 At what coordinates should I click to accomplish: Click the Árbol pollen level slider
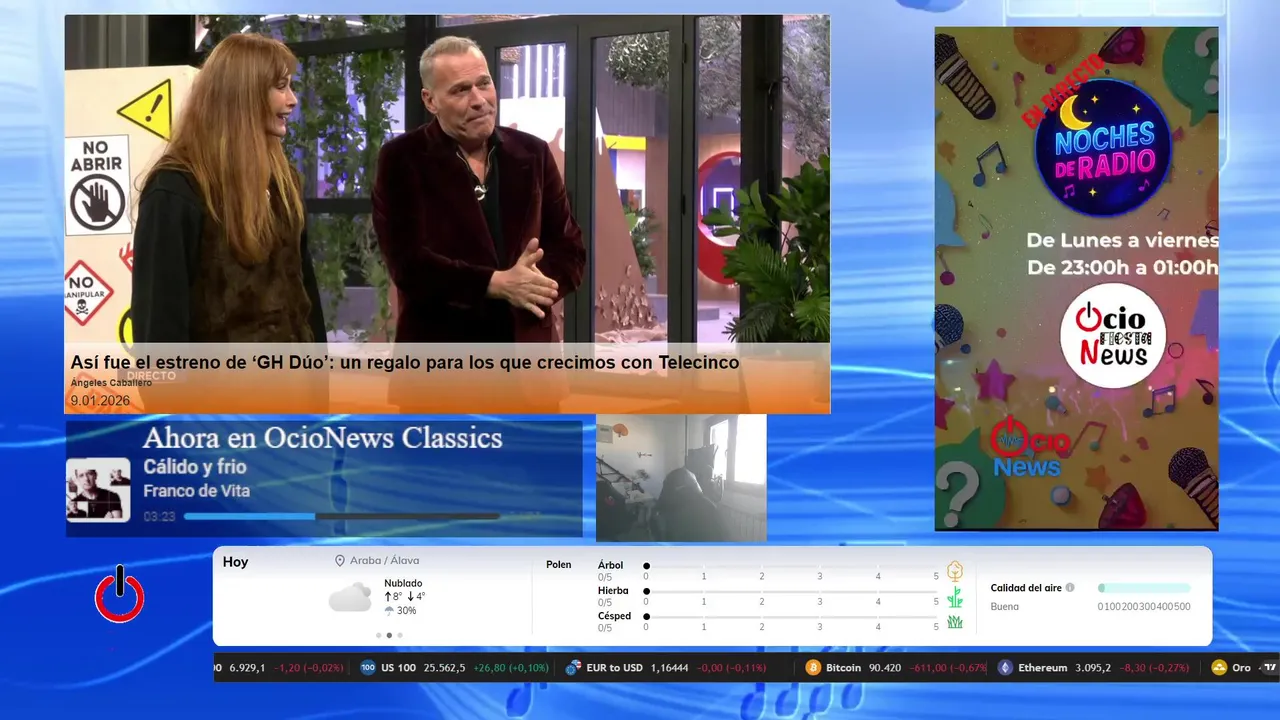[x=792, y=566]
